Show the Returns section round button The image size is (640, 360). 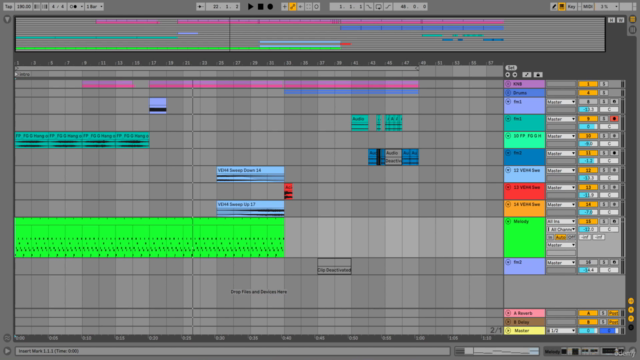tap(631, 310)
